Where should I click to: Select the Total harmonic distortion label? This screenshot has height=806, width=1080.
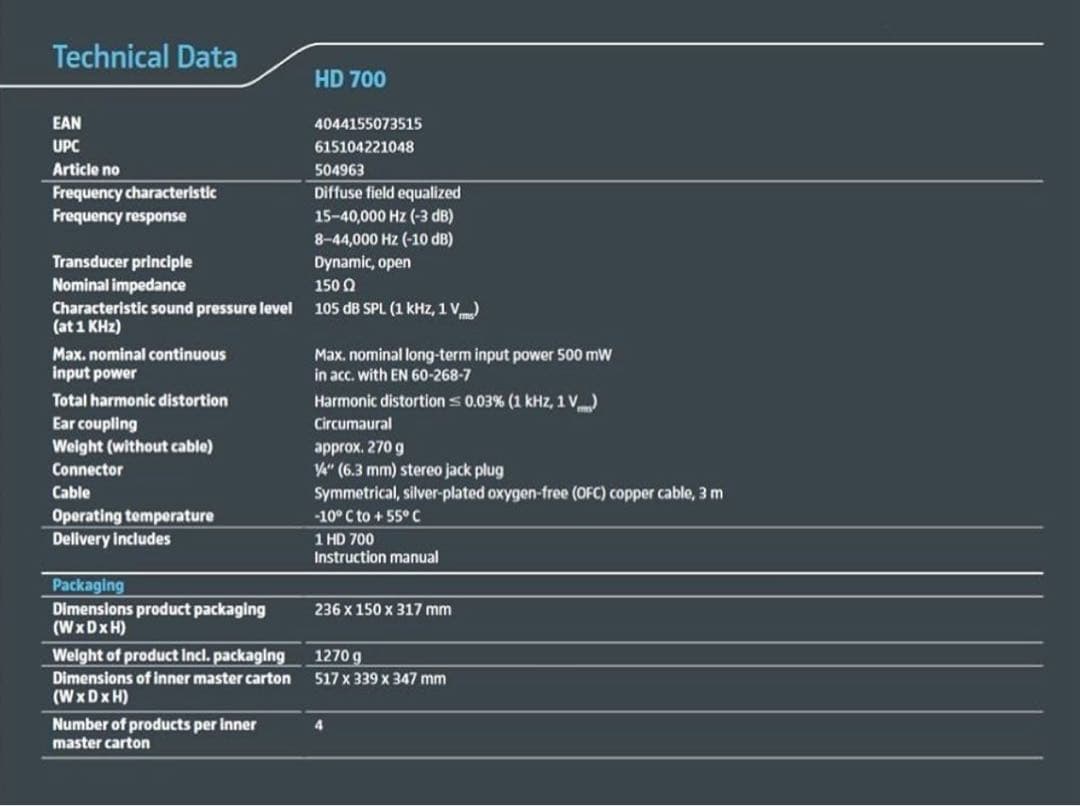(140, 400)
